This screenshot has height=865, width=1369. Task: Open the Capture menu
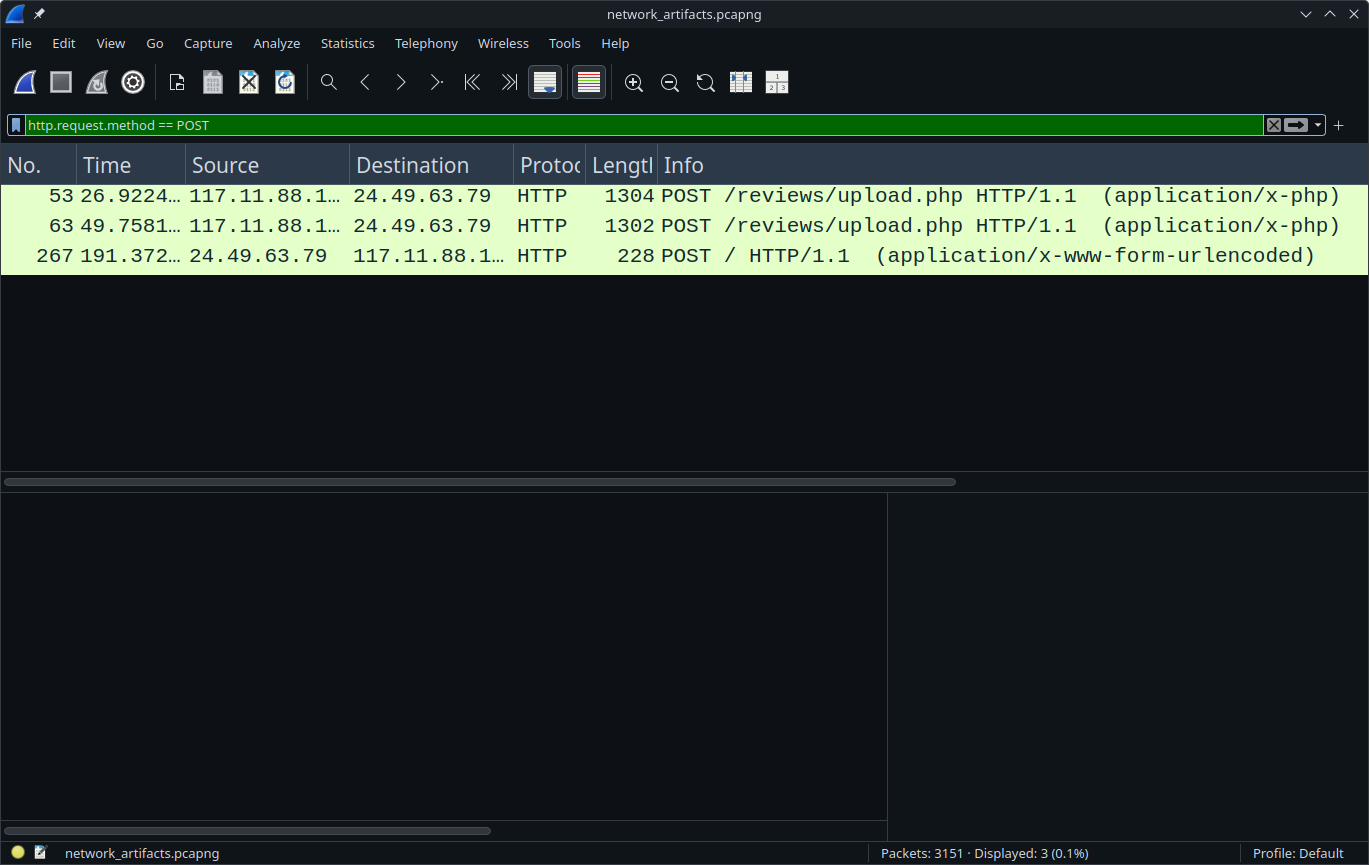tap(208, 43)
